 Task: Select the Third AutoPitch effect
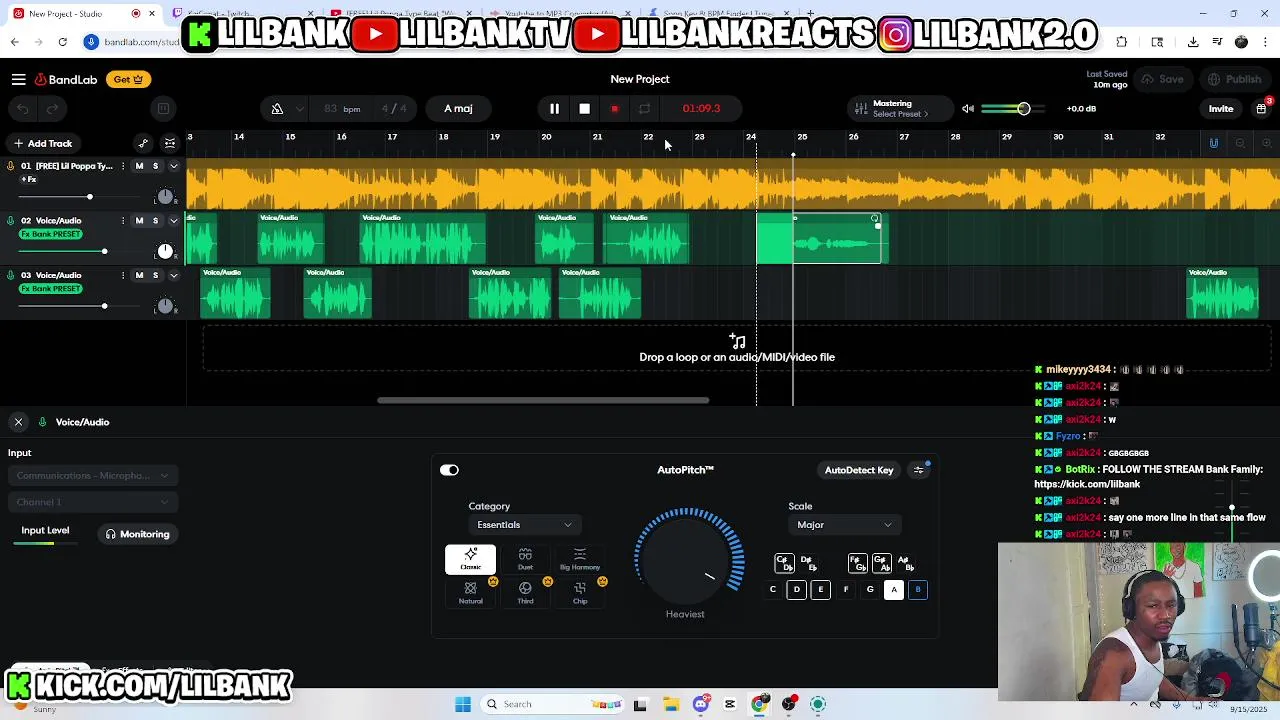click(x=525, y=593)
